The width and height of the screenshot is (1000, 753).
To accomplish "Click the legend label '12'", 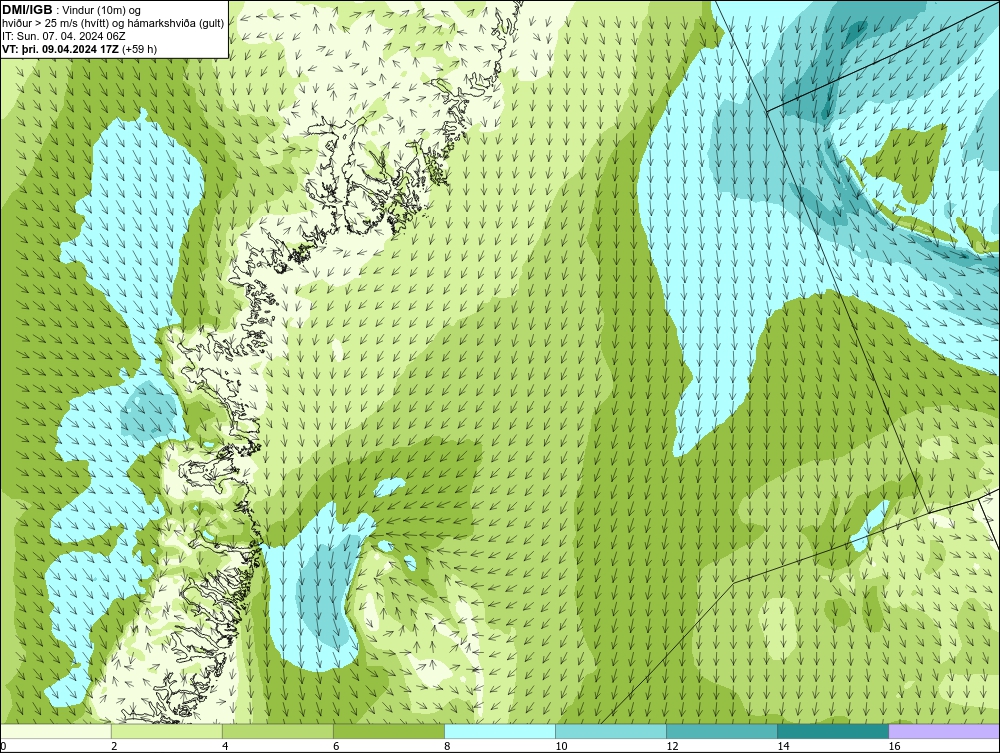I will tap(672, 746).
